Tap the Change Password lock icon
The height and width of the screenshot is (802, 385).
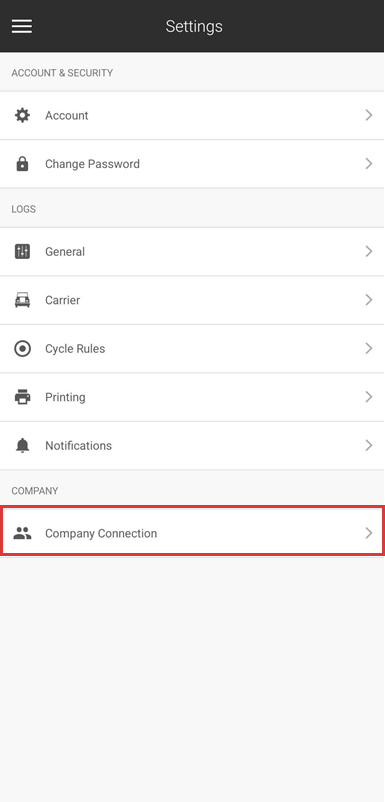click(22, 164)
